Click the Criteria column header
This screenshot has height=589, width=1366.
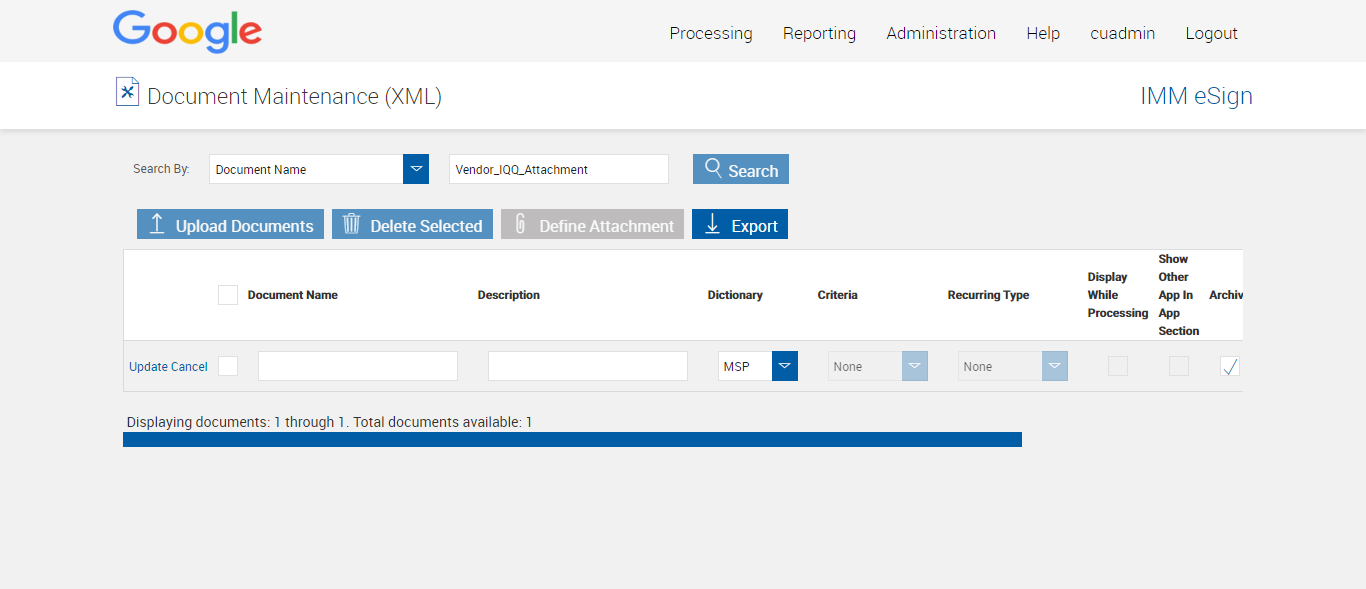pyautogui.click(x=838, y=295)
